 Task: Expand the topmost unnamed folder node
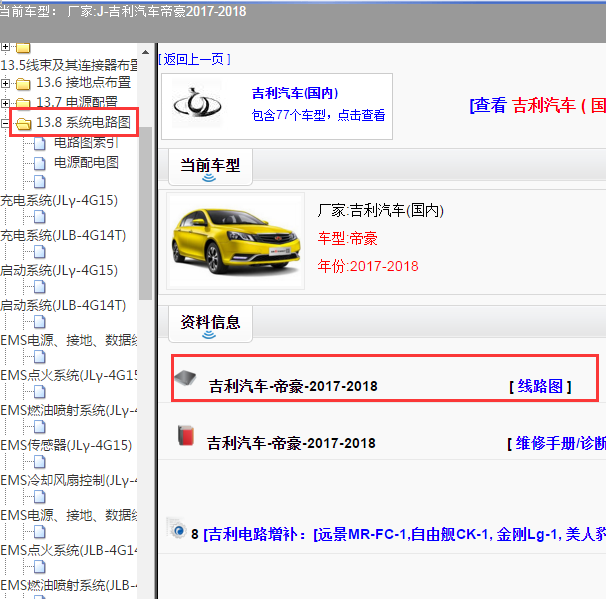[5, 47]
